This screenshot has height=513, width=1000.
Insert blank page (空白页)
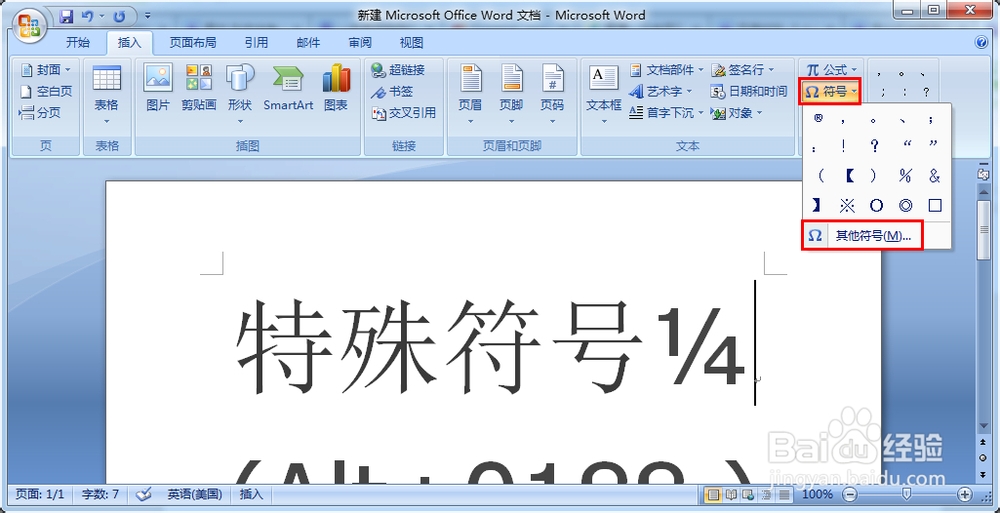point(46,91)
